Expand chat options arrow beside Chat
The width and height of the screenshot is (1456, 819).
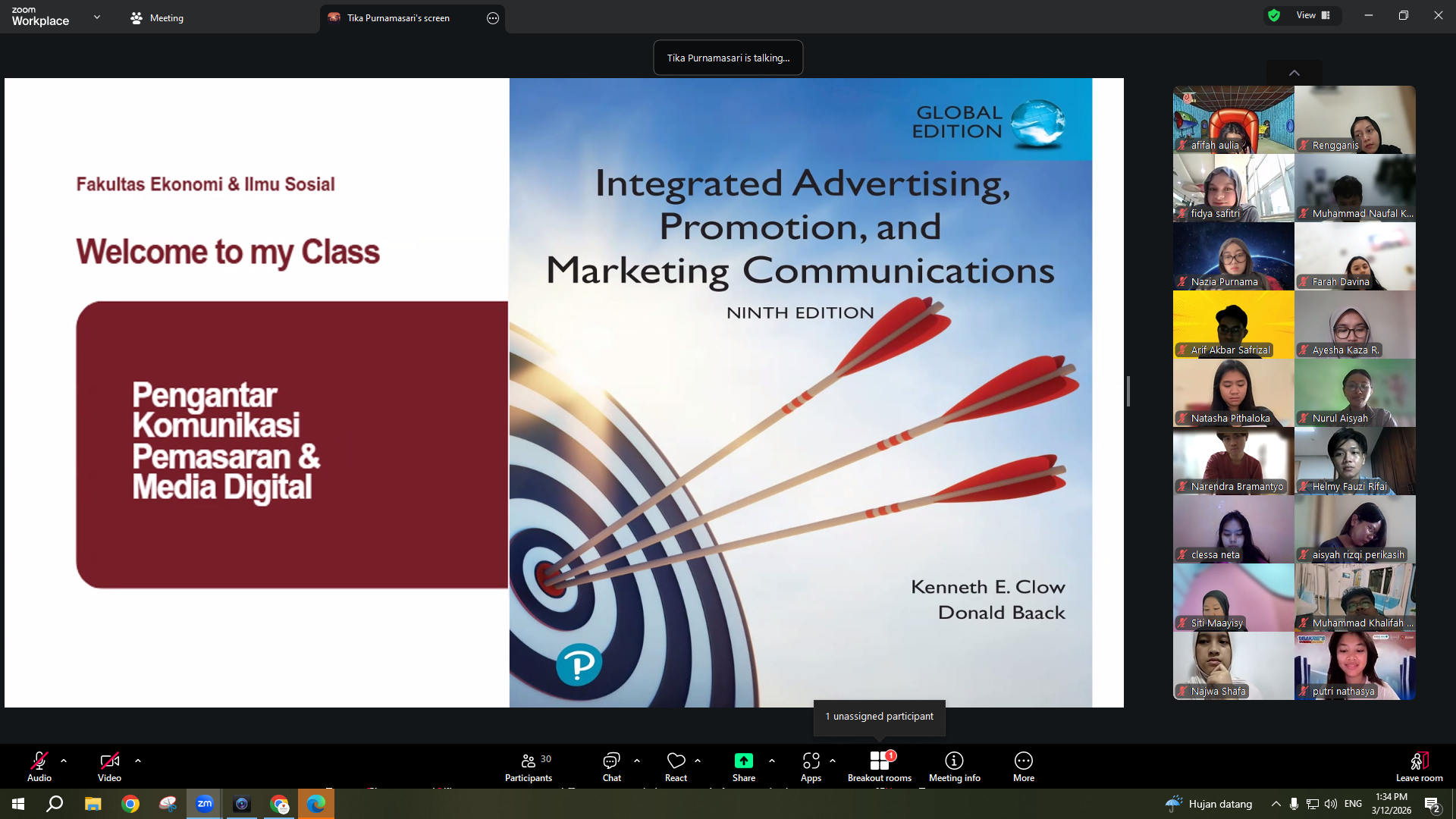coord(637,761)
